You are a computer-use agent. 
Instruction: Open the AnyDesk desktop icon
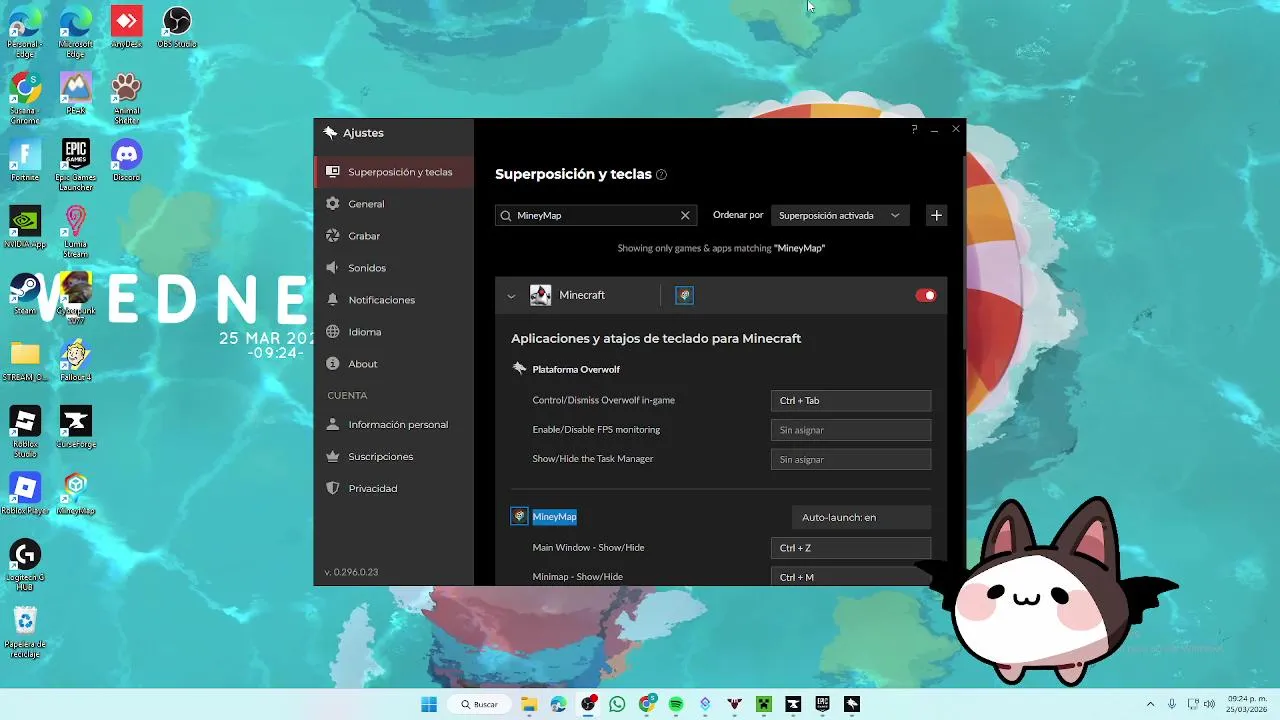pos(126,28)
